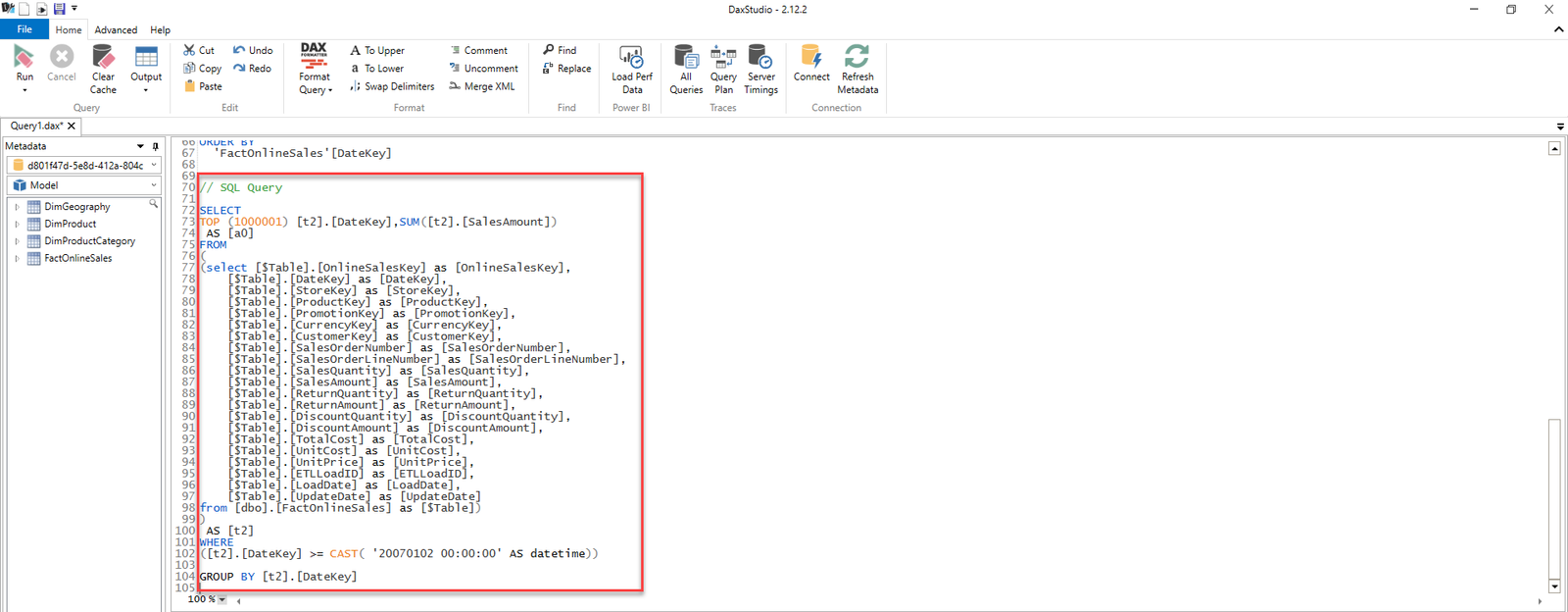Expand the DimGeography table node
1568x612 pixels.
tap(17, 207)
